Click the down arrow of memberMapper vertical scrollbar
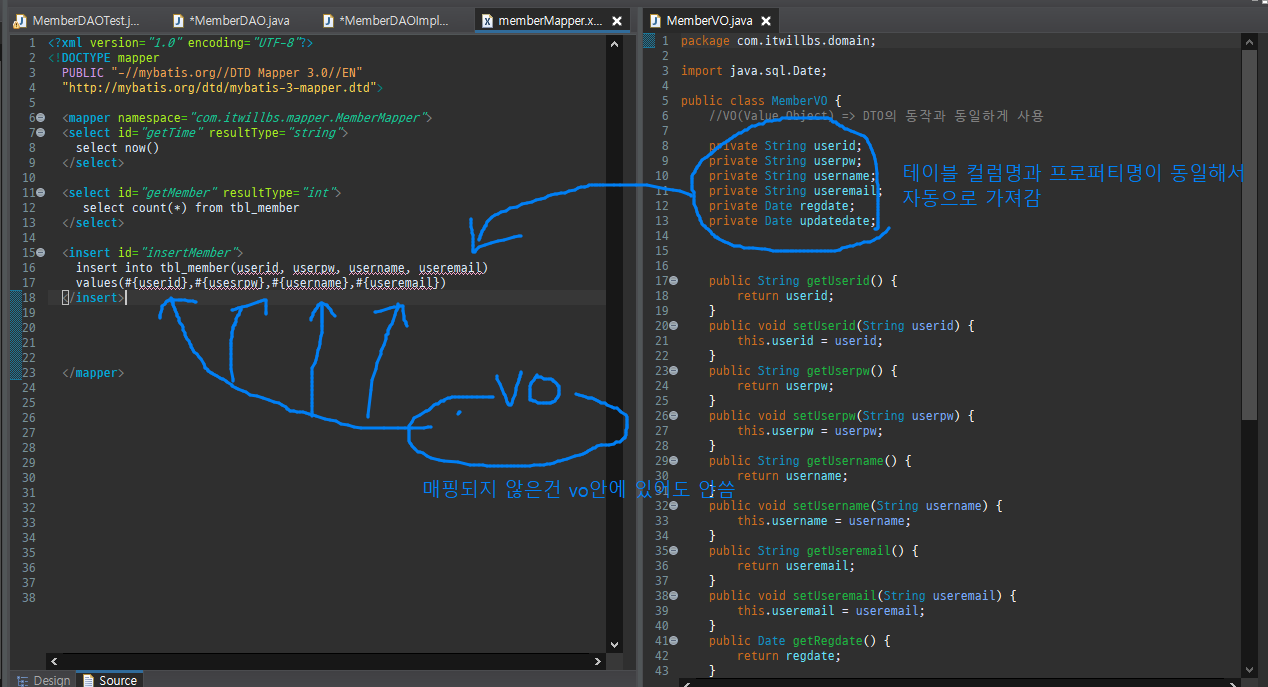1268x687 pixels. (x=614, y=644)
